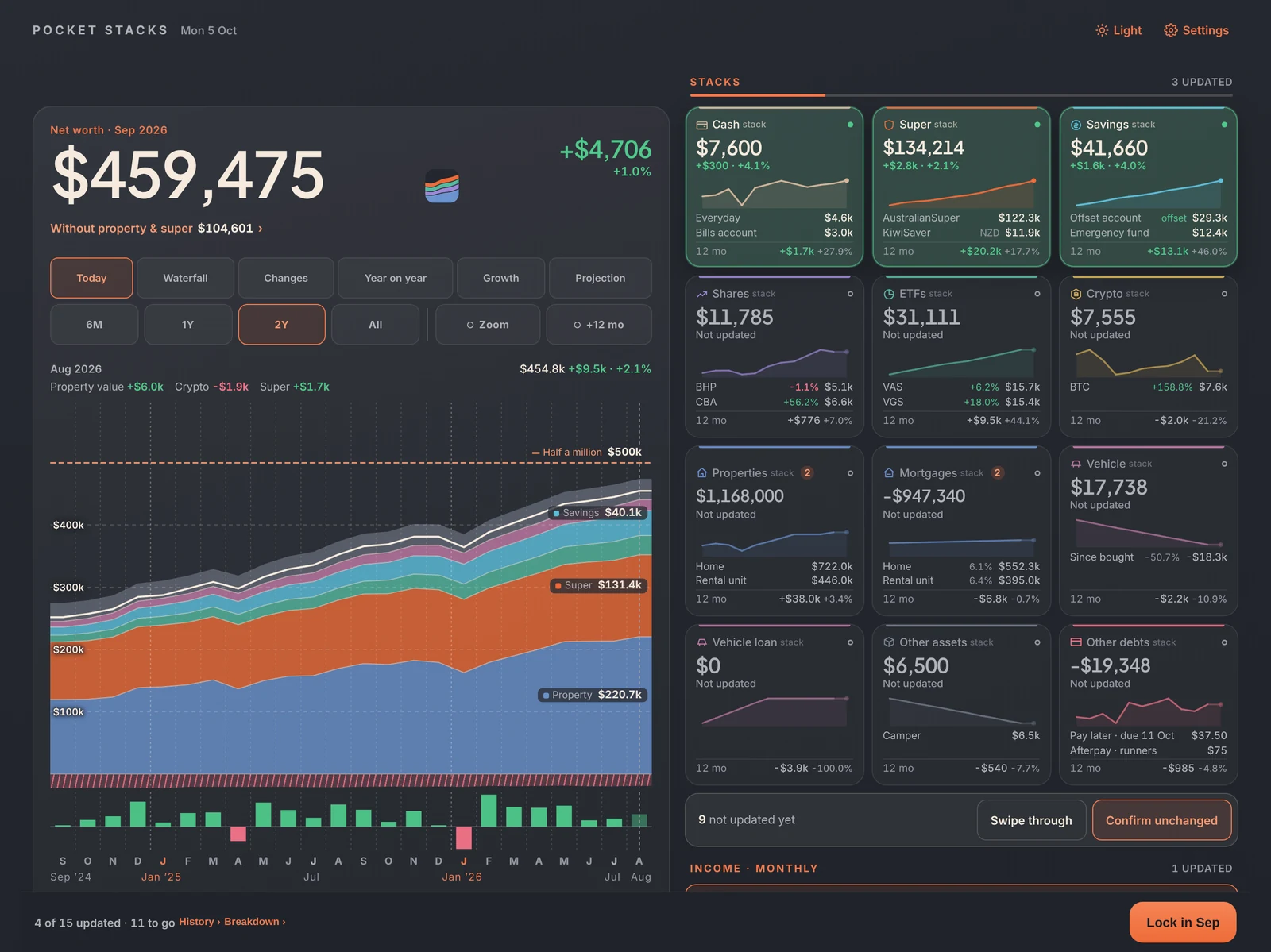
Task: Click the Jan '26 negative change bar
Action: point(464,838)
